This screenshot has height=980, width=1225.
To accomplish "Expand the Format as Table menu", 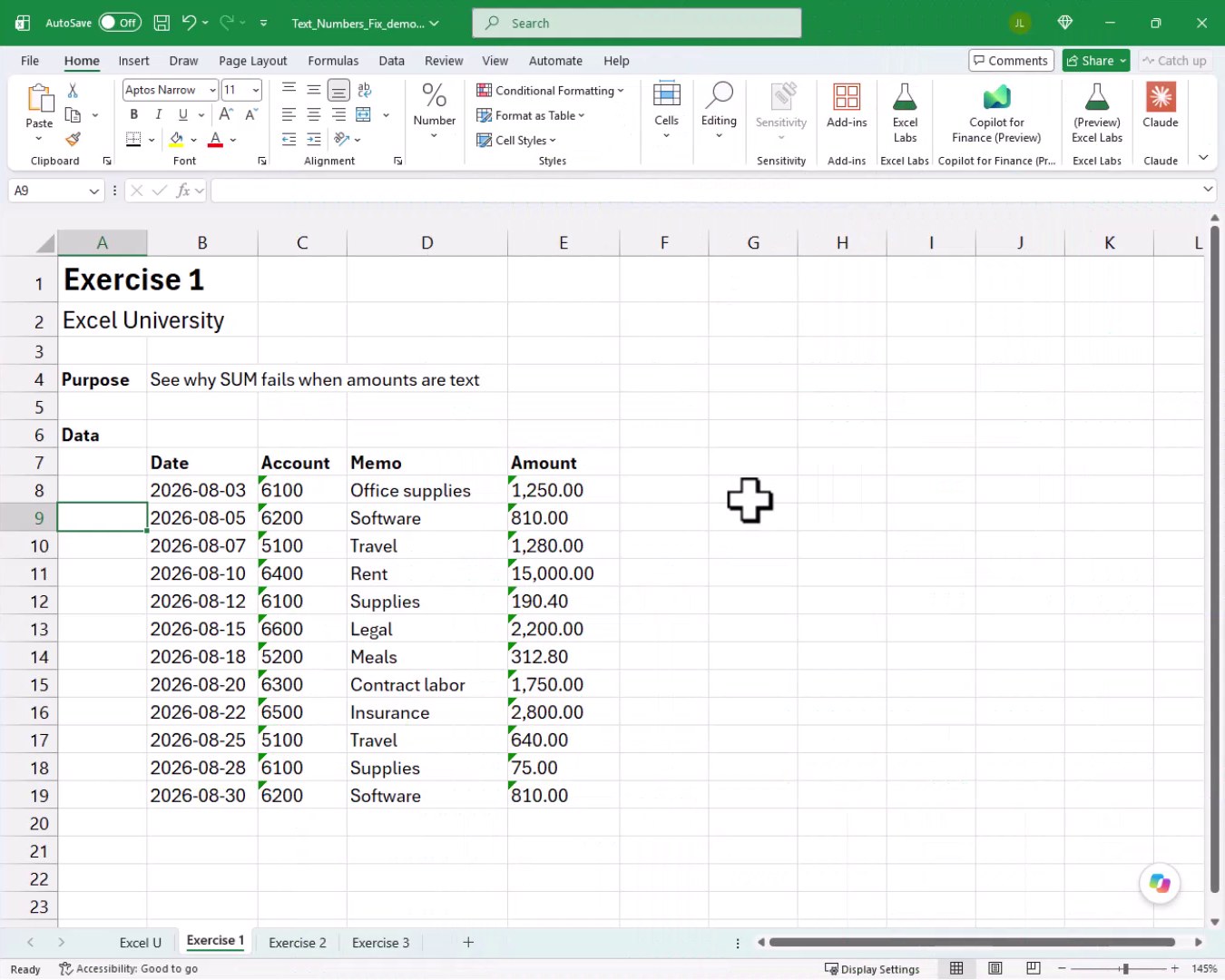I will pos(531,115).
